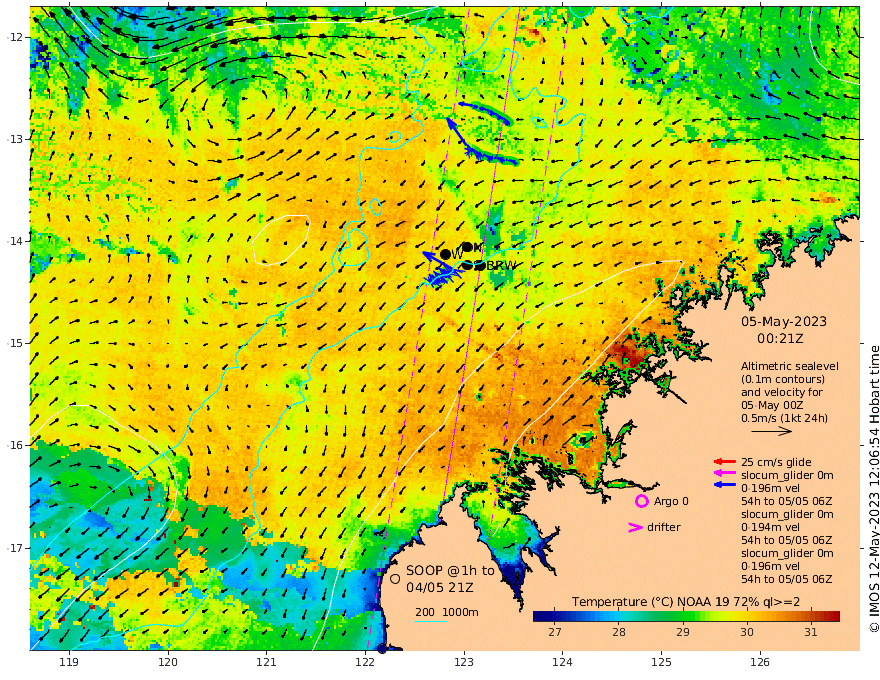Viewport: 880px width, 680px height.
Task: Click longitude axis label 126
Action: click(x=760, y=662)
